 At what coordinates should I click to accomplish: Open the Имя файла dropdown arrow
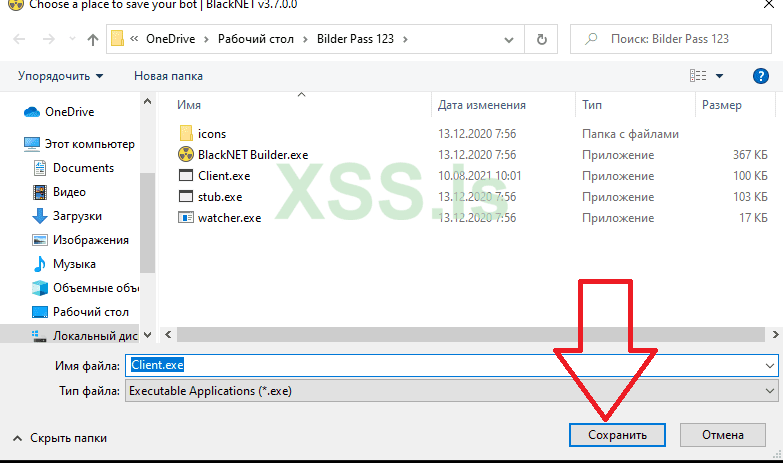770,366
